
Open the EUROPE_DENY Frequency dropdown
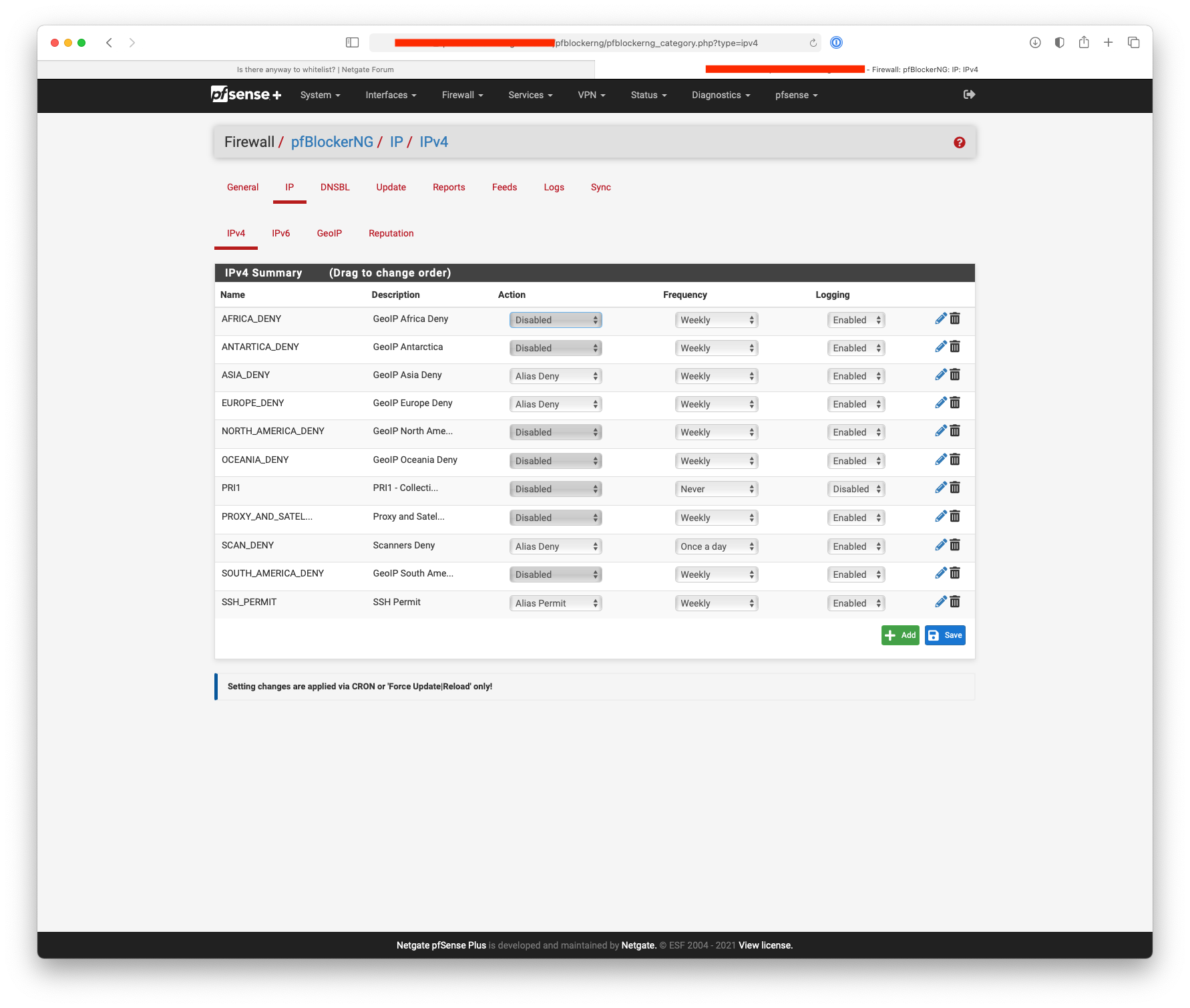pos(717,404)
